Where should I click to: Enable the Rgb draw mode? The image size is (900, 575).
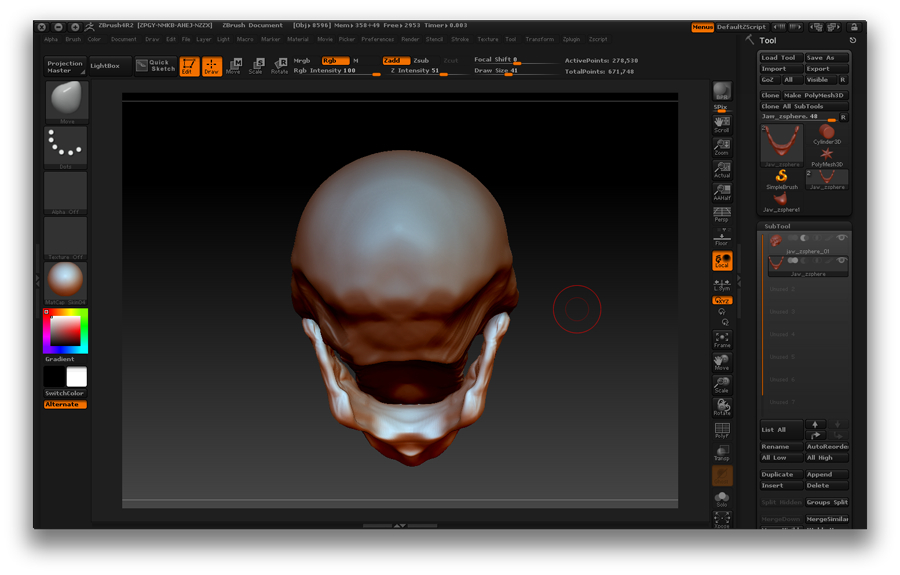[335, 60]
